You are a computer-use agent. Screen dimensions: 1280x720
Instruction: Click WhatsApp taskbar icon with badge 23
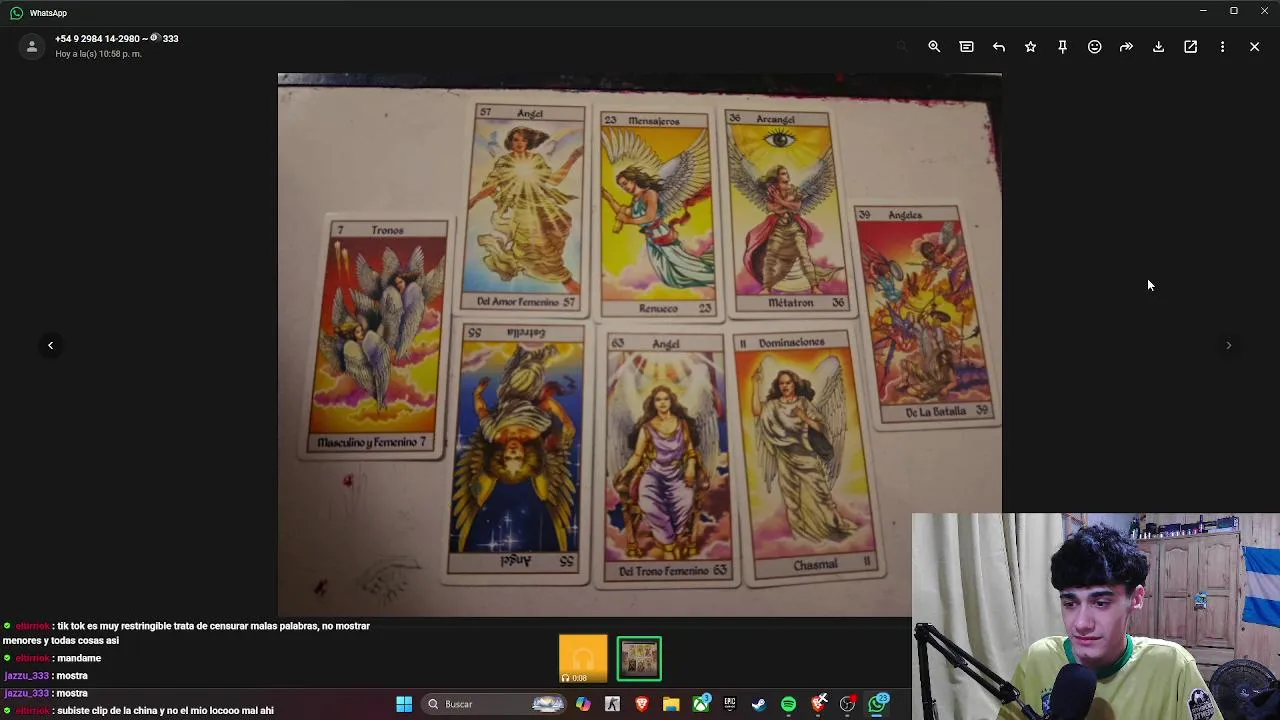click(x=878, y=704)
